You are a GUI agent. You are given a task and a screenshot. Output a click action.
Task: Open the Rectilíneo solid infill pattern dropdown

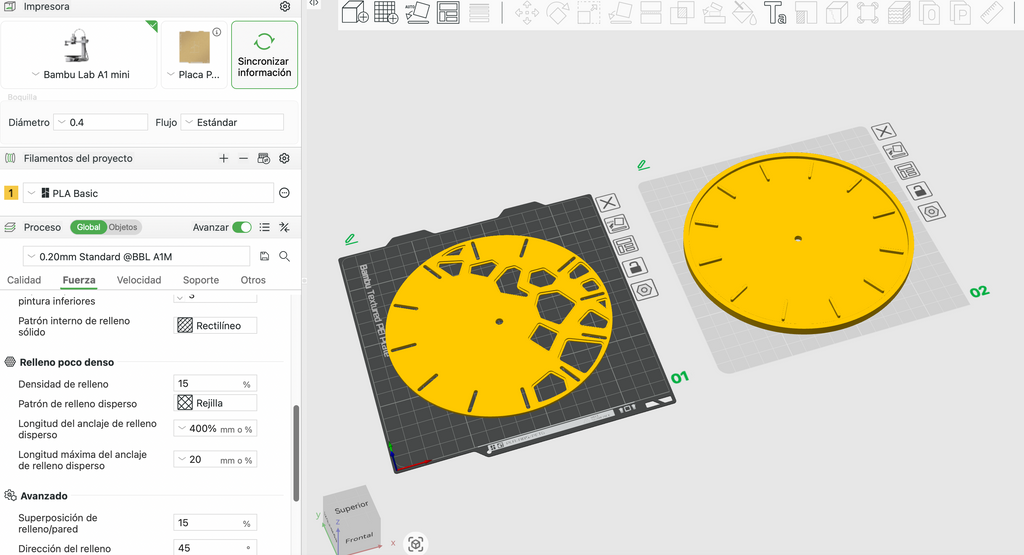point(215,325)
